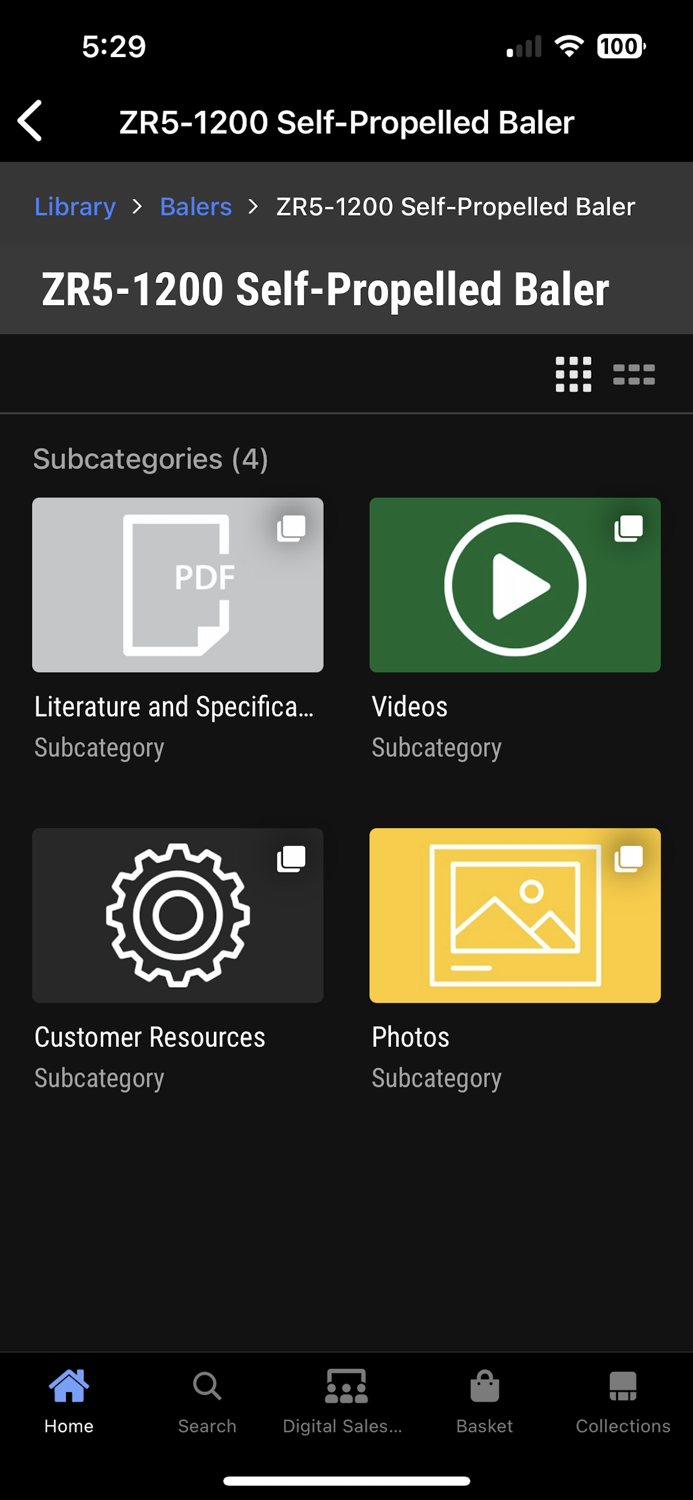Open Customer Resources gear thumbnail
Viewport: 693px width, 1500px height.
coord(177,915)
